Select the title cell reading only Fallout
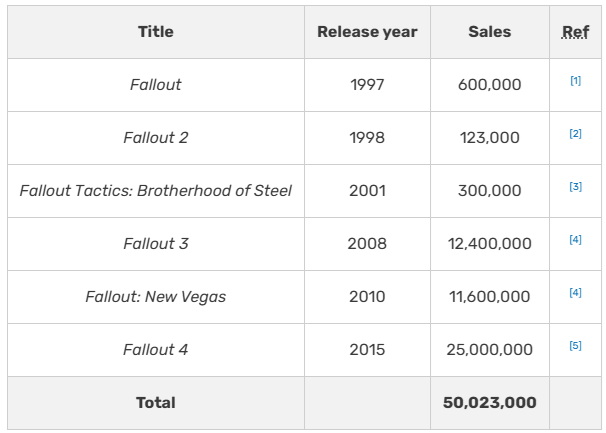This screenshot has width=606, height=433. (156, 85)
